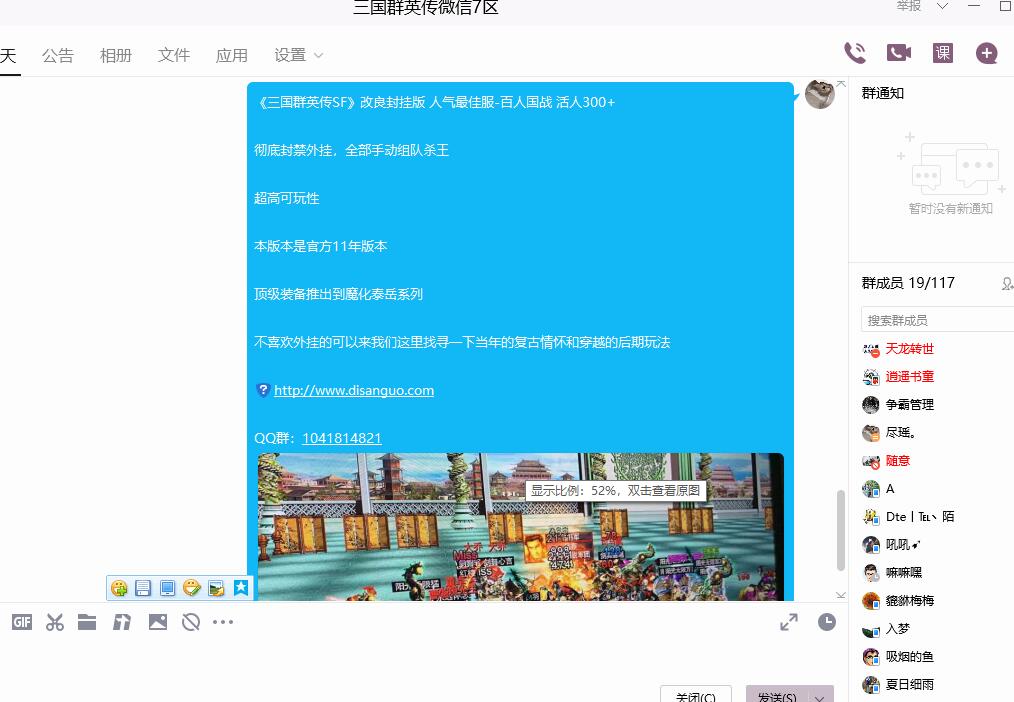
Task: Click the game screenshot image in message
Action: pos(521,527)
